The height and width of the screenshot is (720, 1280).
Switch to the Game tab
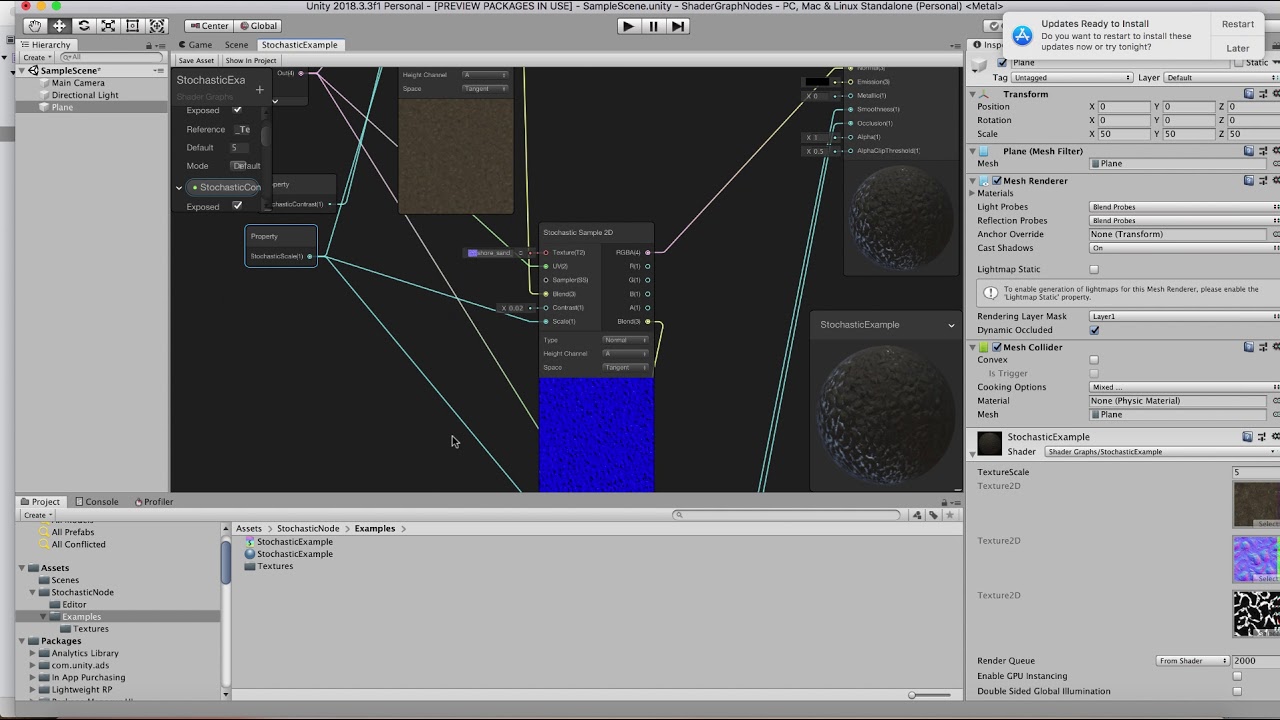tap(196, 45)
